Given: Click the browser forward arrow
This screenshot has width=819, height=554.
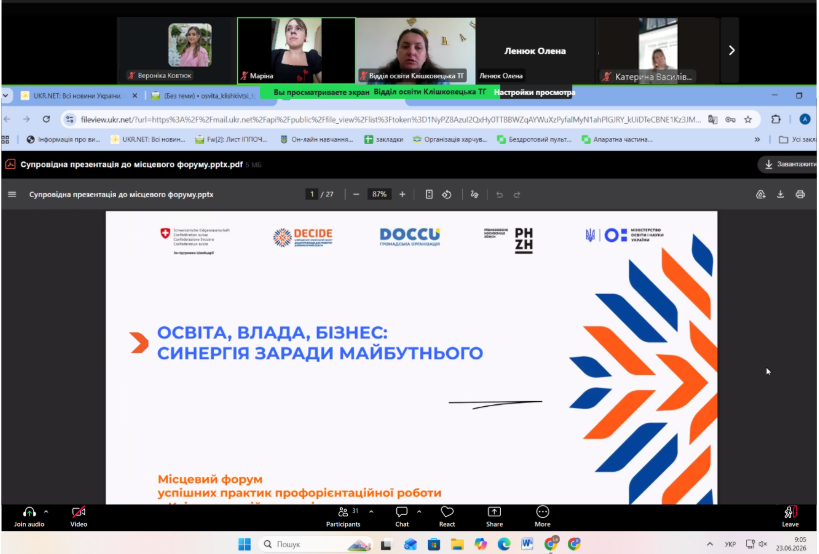Looking at the screenshot, I should 26,120.
